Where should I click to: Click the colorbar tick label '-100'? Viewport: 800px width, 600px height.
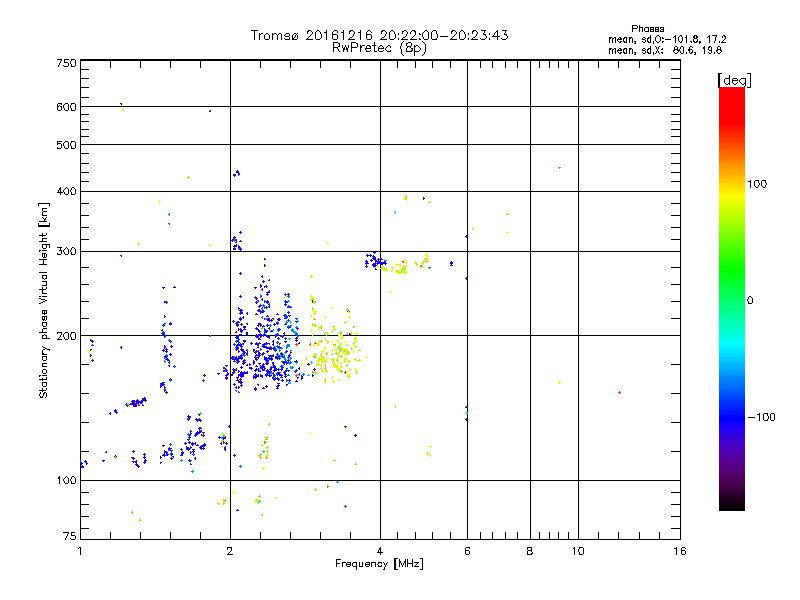[x=761, y=417]
